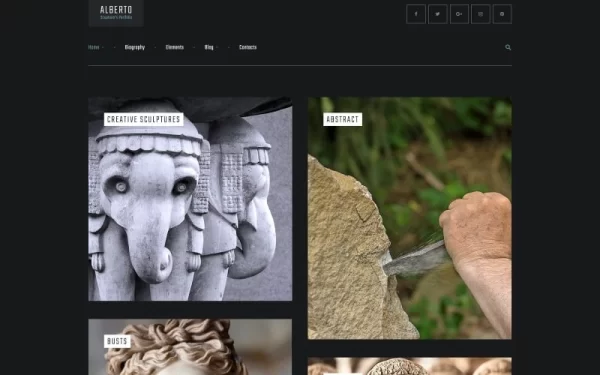
Task: Go to the Home menu item
Action: [x=93, y=47]
